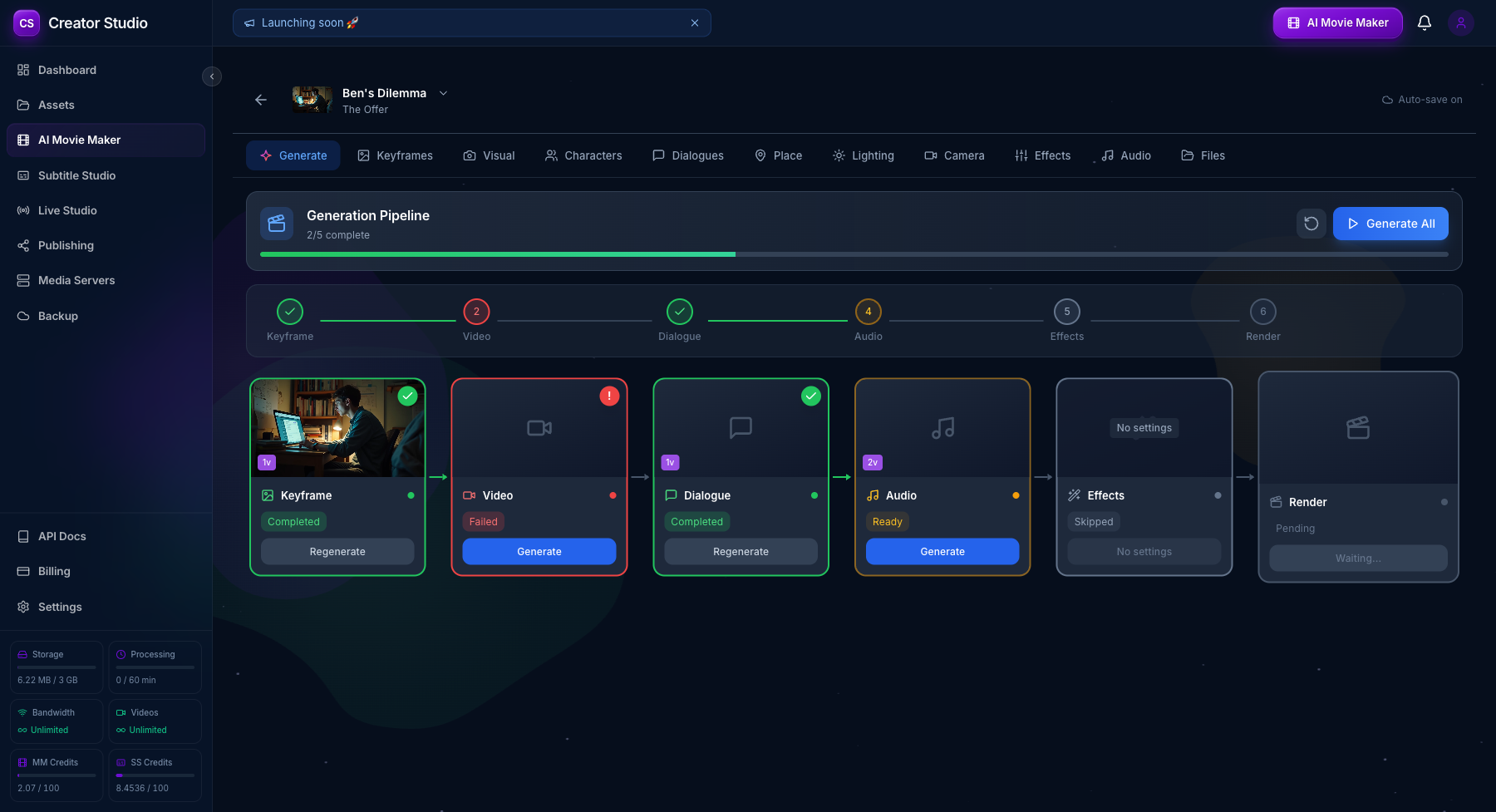Toggle the Effects card status indicator
Screen dimensions: 1496x812
tap(1218, 495)
